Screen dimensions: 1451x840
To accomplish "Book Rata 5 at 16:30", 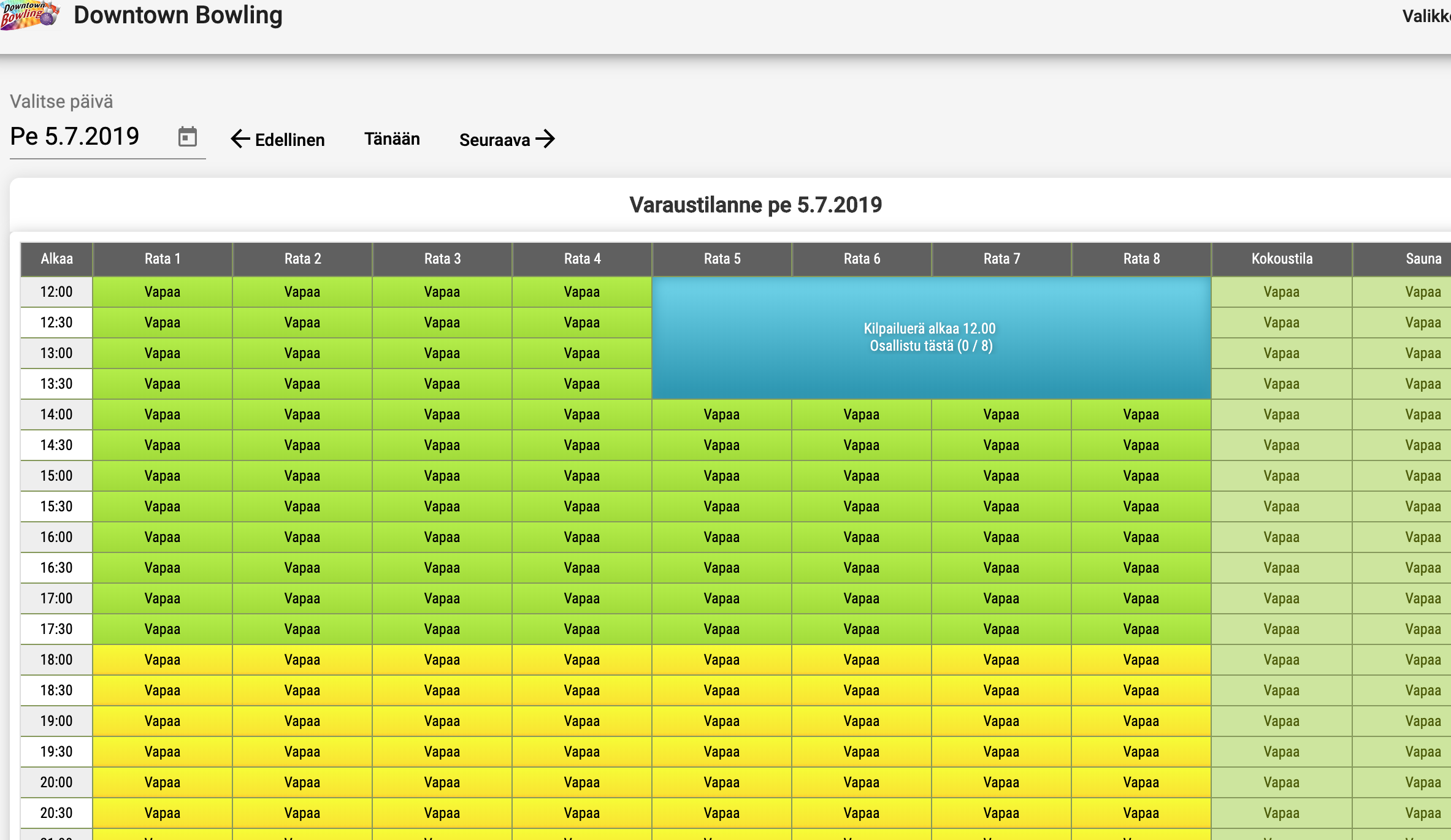I will [722, 568].
